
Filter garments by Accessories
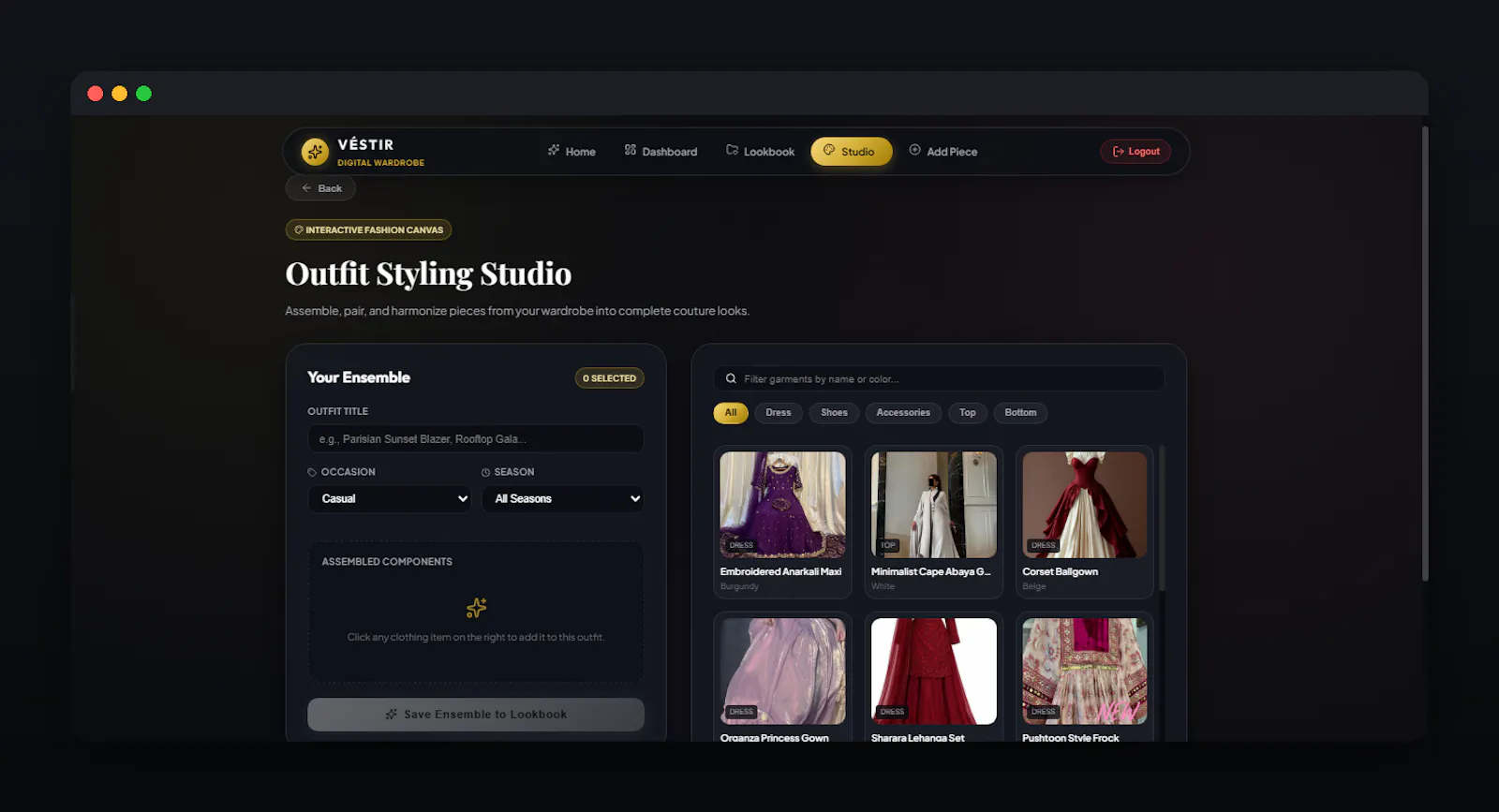pyautogui.click(x=903, y=413)
